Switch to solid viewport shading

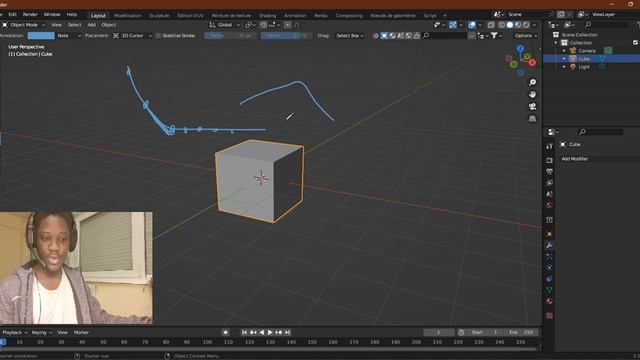click(510, 25)
